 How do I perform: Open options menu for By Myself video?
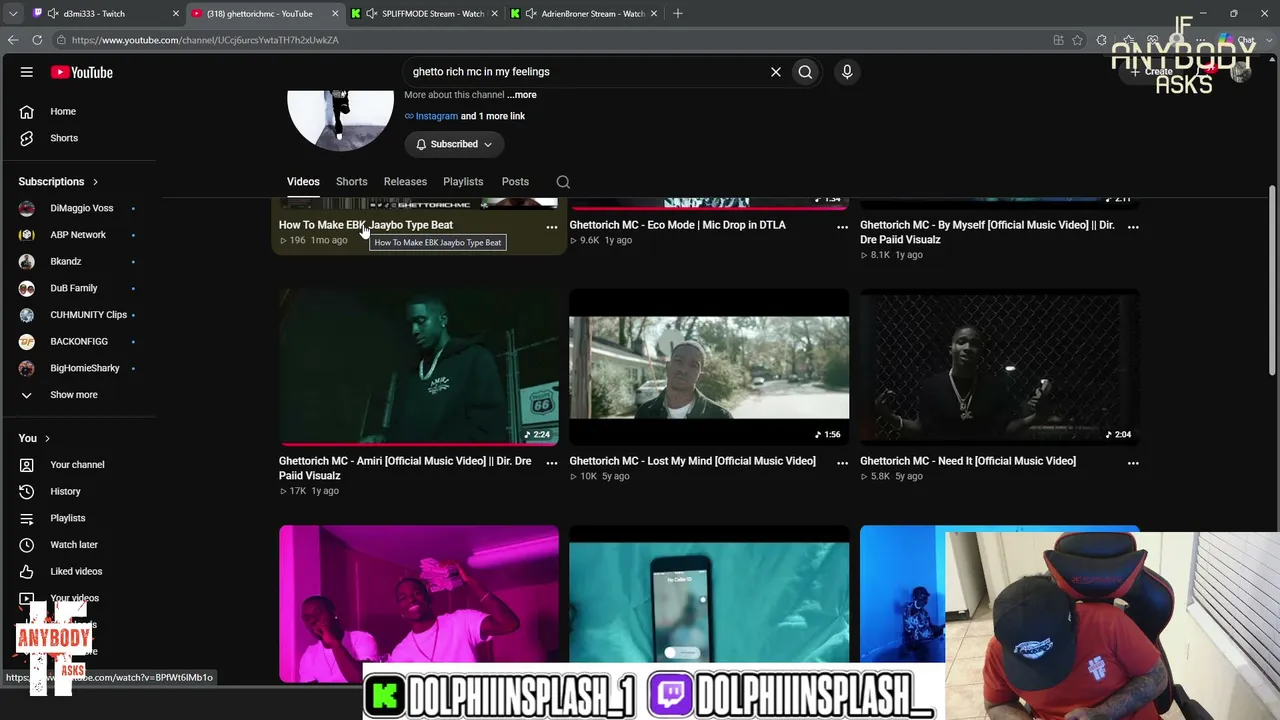tap(1133, 227)
